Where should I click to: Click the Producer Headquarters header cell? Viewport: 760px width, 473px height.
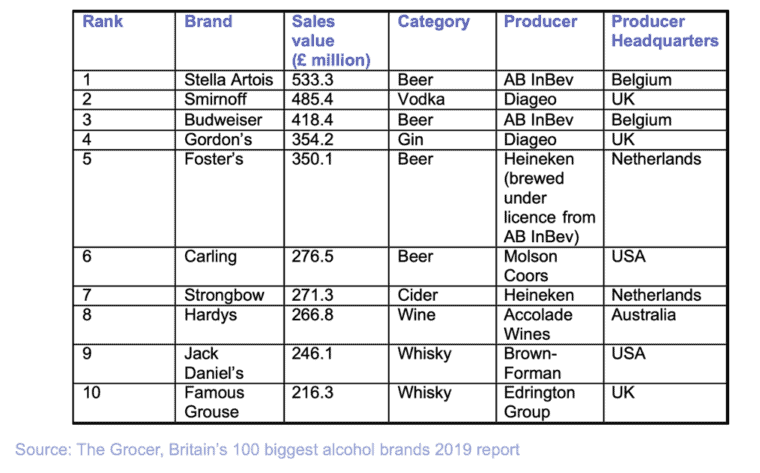click(665, 31)
